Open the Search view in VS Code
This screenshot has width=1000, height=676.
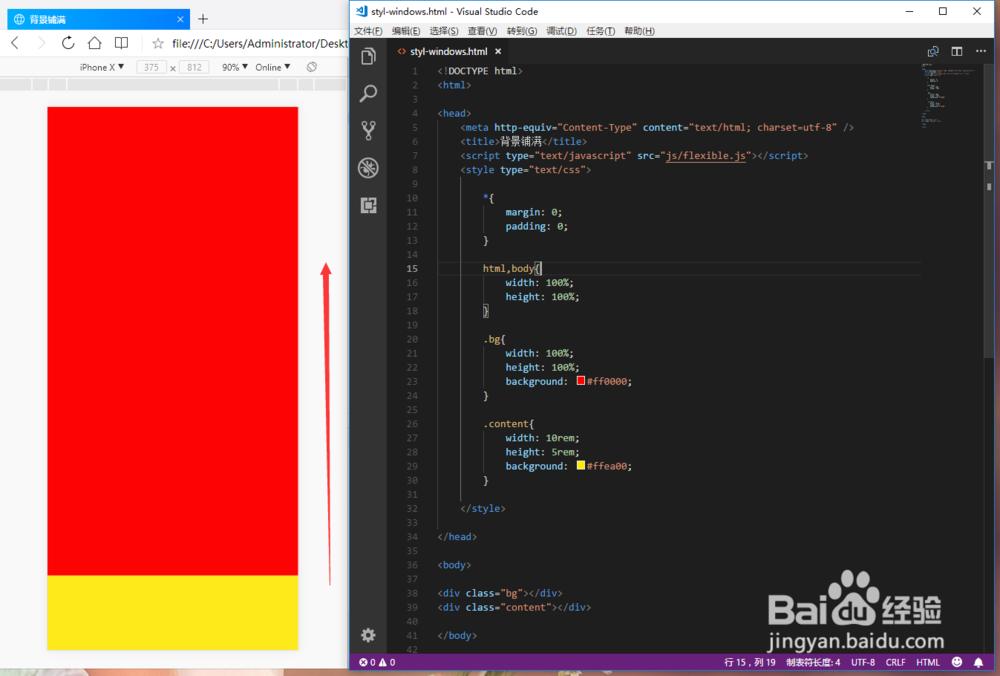click(368, 93)
